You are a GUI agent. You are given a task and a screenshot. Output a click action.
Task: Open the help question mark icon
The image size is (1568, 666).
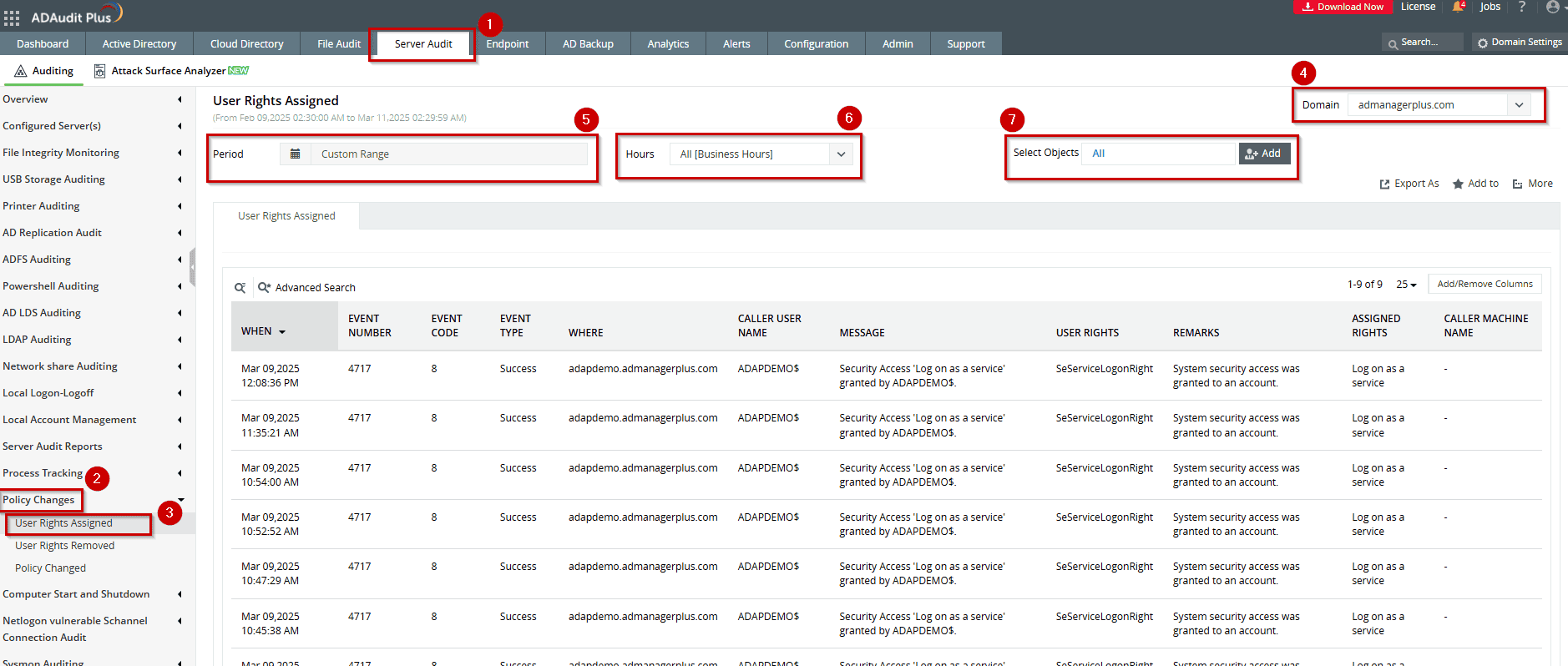coord(1521,8)
